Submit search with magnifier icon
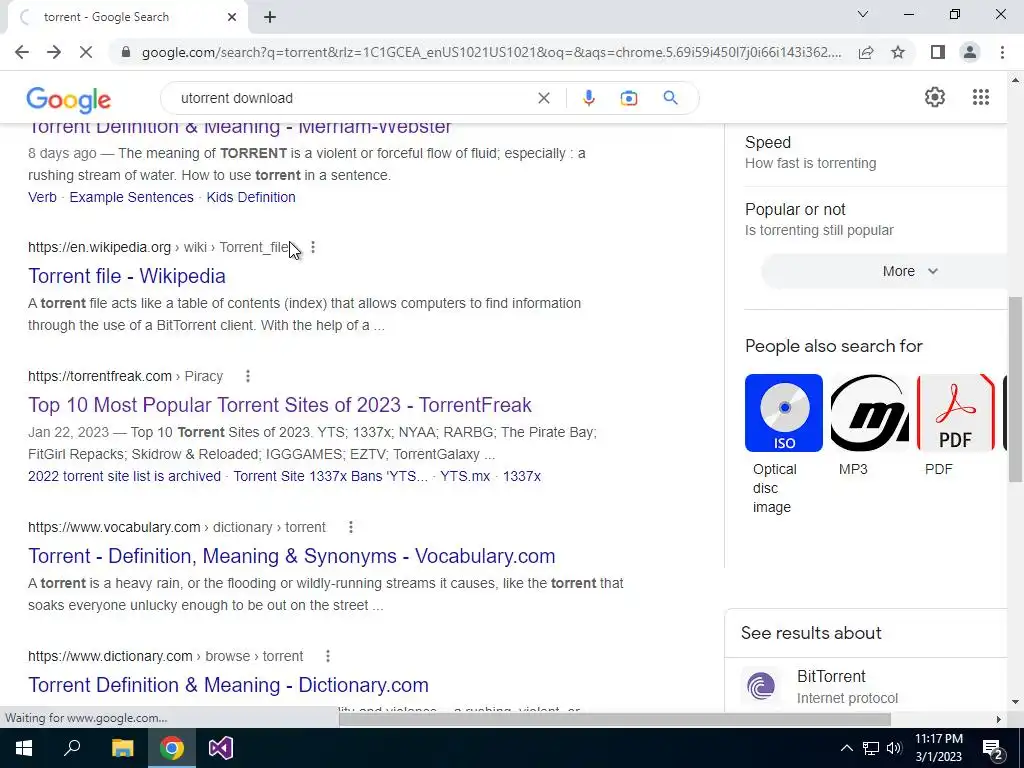This screenshot has height=768, width=1024. pos(670,98)
